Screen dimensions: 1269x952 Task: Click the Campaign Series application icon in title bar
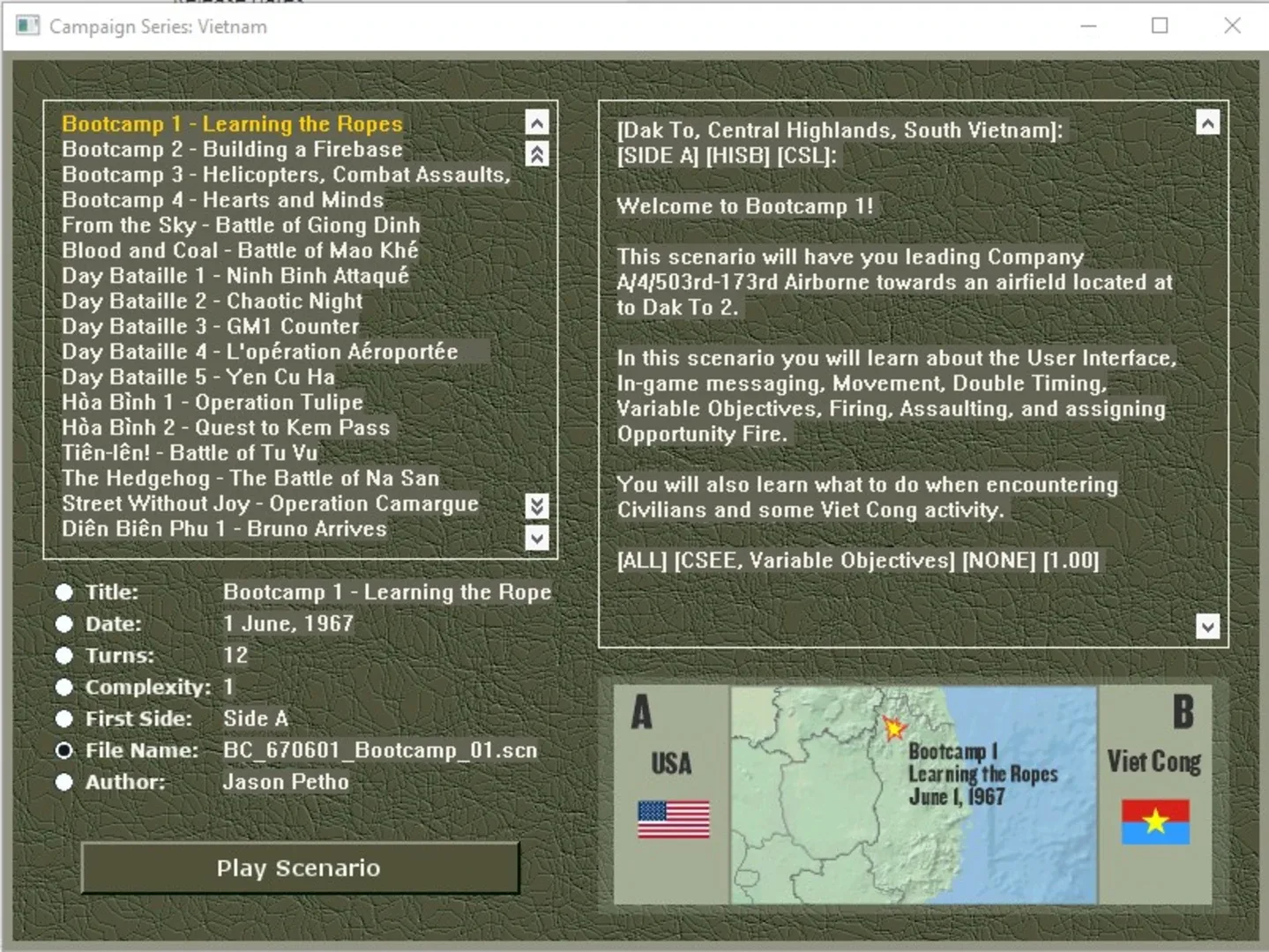28,26
